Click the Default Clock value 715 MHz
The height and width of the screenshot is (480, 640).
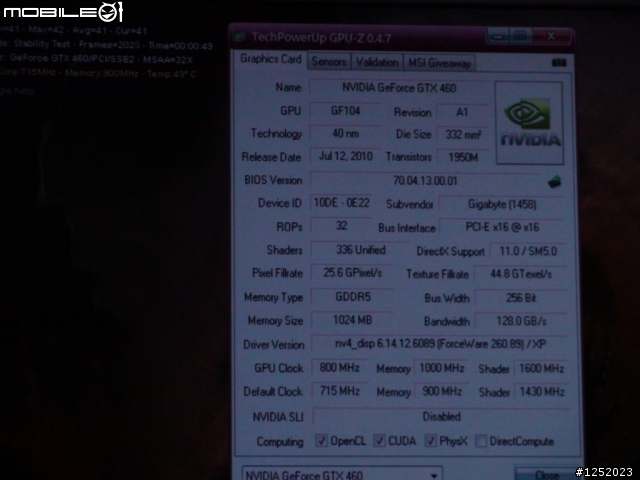point(339,391)
